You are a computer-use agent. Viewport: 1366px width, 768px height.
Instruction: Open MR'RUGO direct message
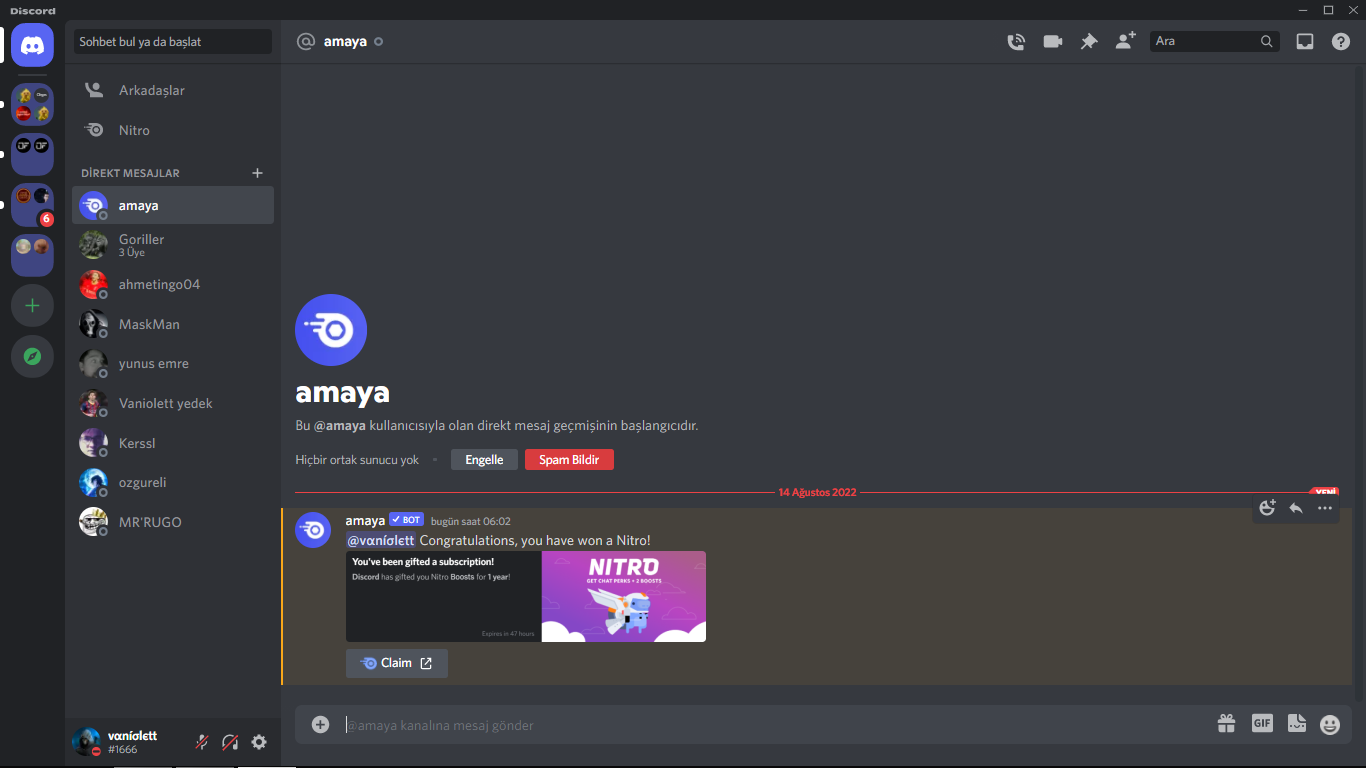173,522
